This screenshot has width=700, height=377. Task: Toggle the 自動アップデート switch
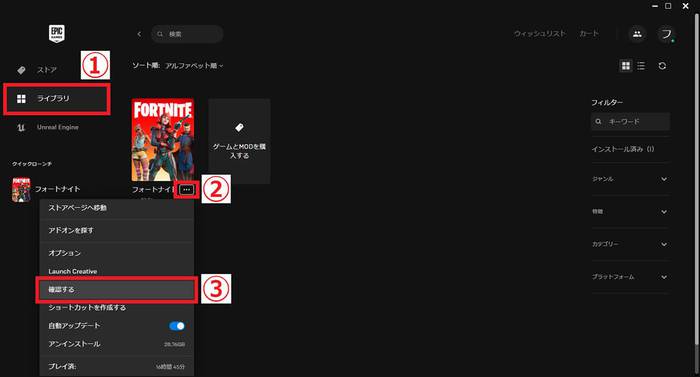tap(177, 326)
